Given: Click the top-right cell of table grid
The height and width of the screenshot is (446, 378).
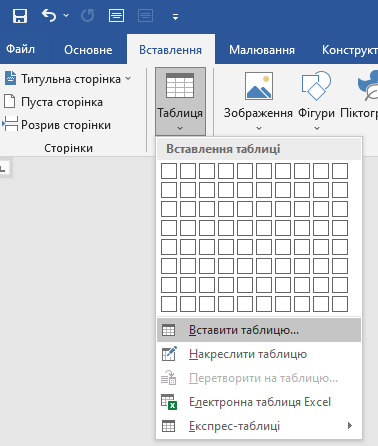Looking at the screenshot, I should pyautogui.click(x=340, y=171).
